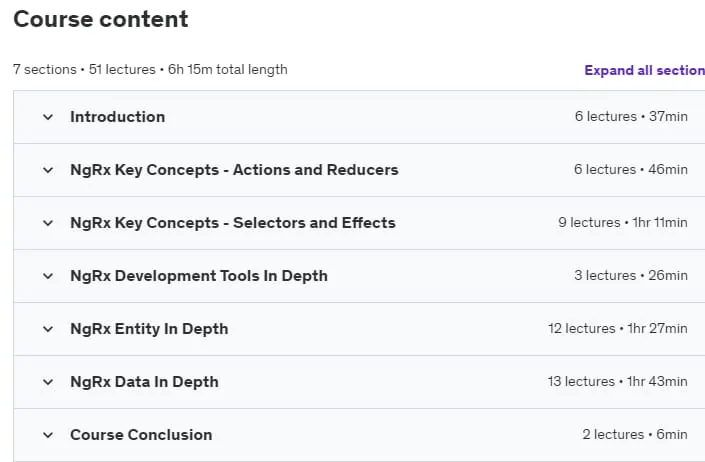Click NgRx Key Concepts - Actions and Reducers title
This screenshot has width=705, height=462.
(x=234, y=170)
